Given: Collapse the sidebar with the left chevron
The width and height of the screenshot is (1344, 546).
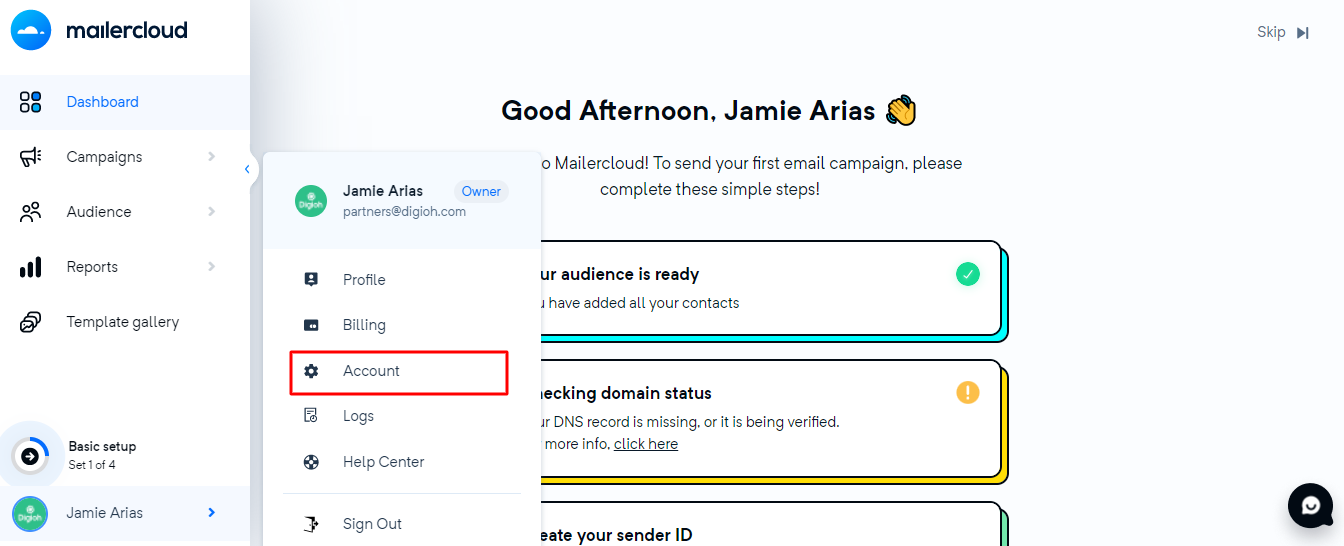Looking at the screenshot, I should 247,169.
